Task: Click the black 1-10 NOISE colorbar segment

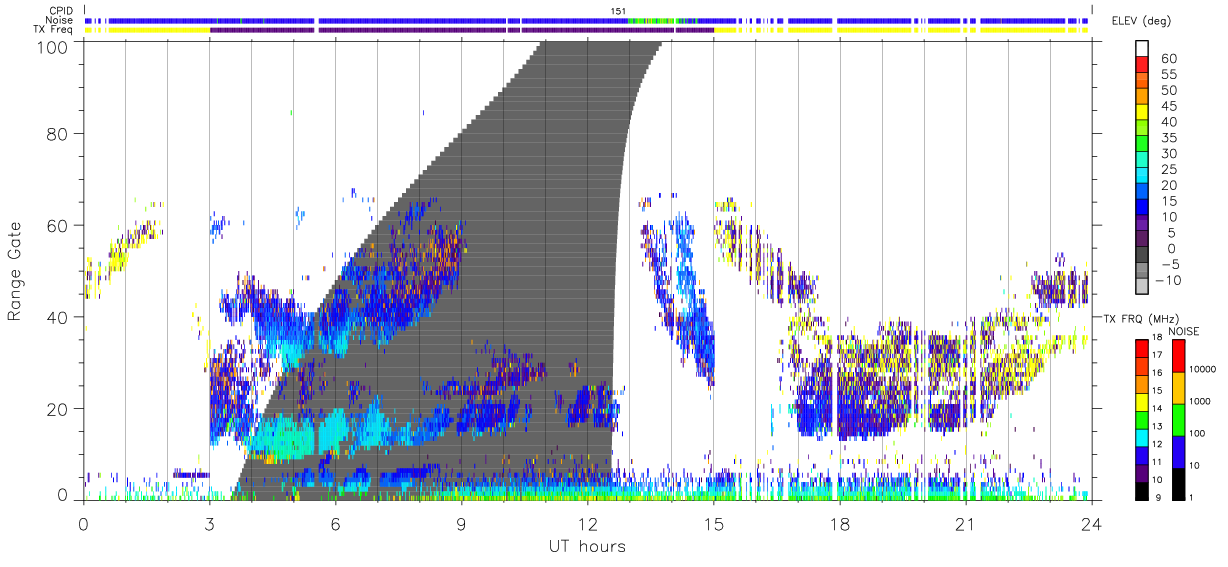Action: click(1179, 484)
